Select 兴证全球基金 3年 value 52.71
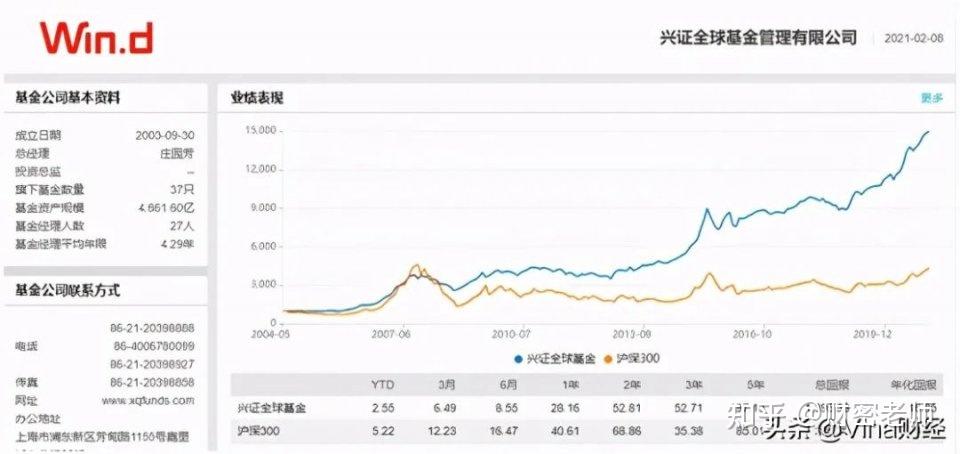The height and width of the screenshot is (454, 960). tap(689, 407)
